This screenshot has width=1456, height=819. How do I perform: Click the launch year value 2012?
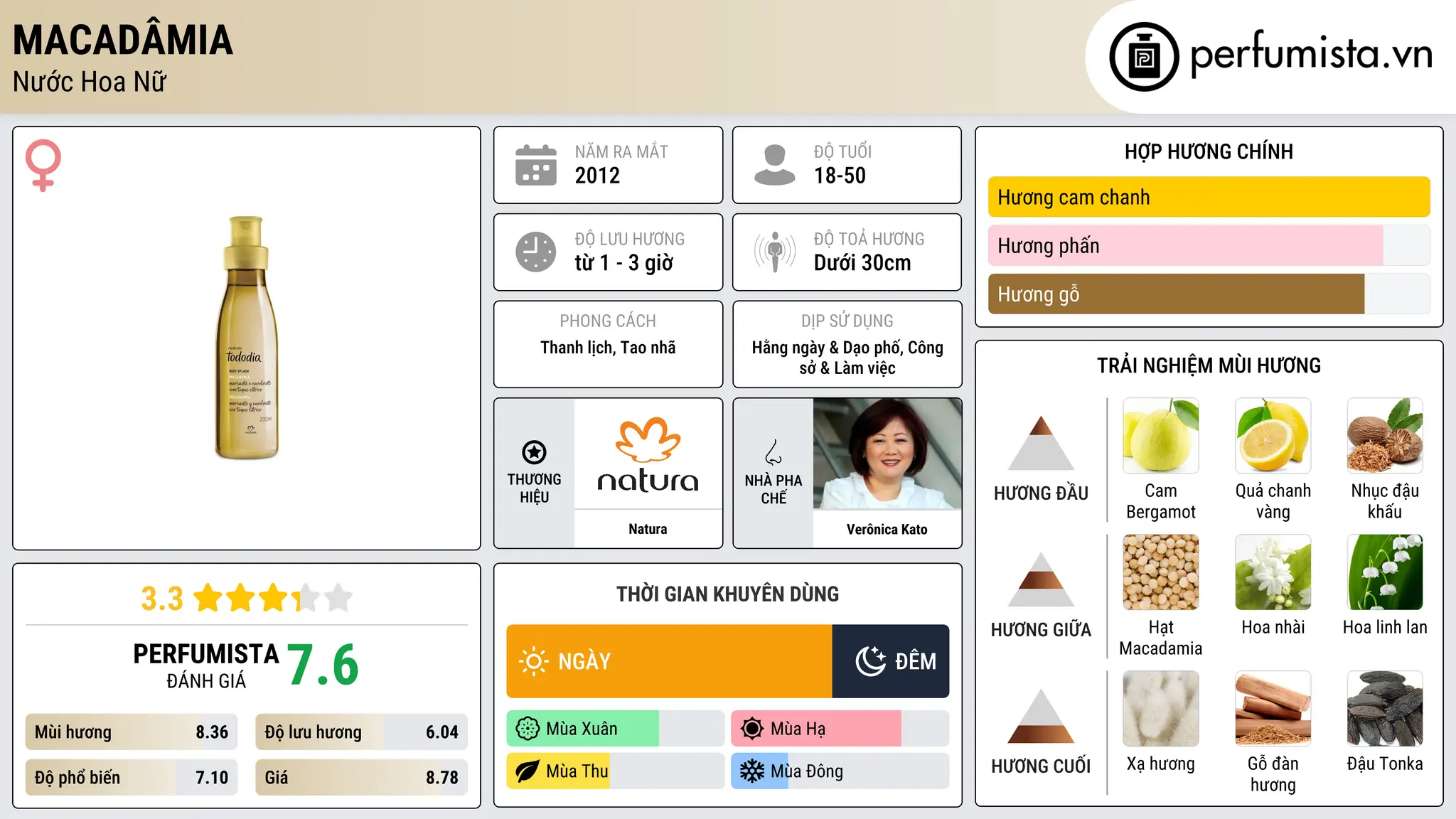[597, 176]
